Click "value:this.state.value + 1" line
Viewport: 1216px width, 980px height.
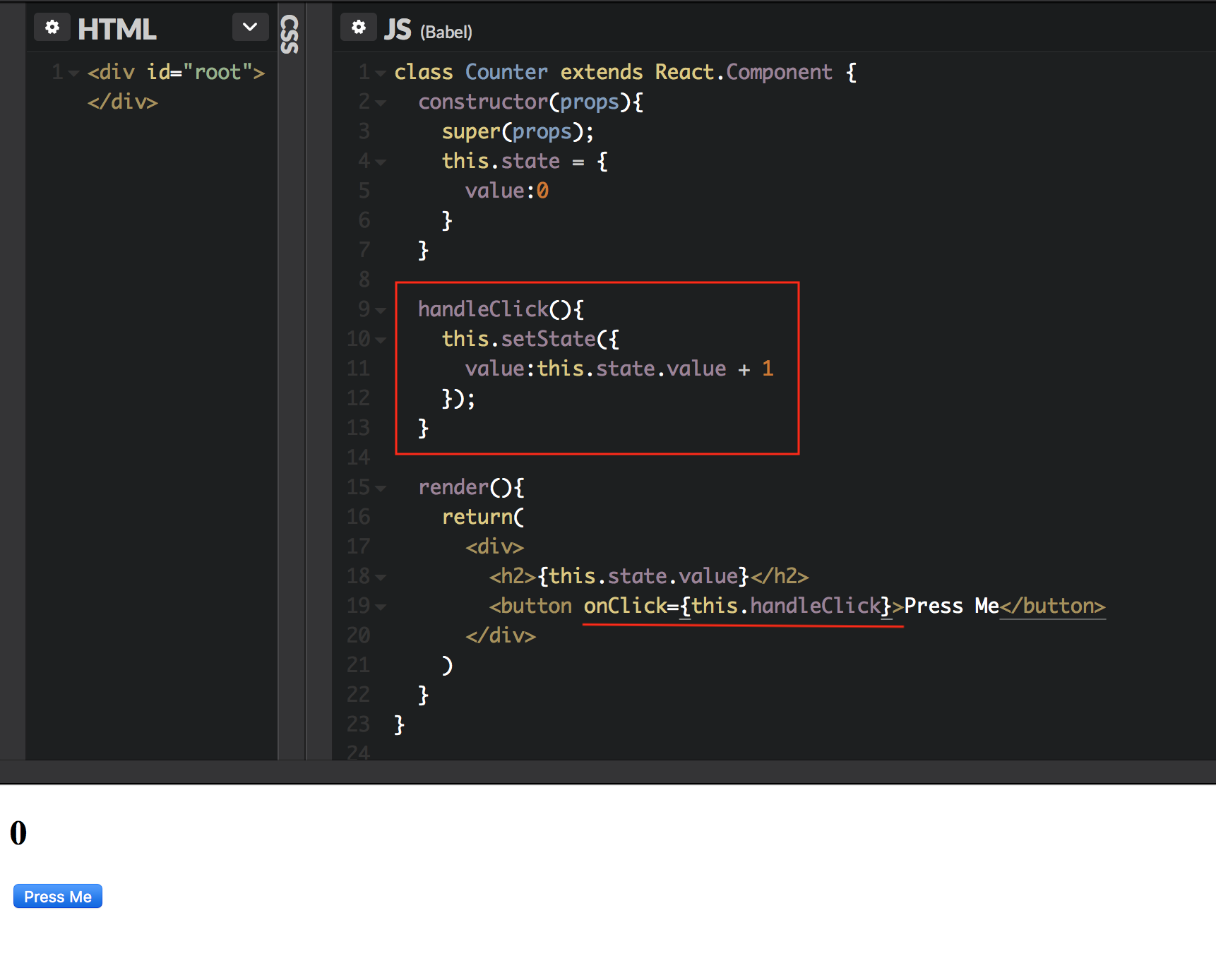pos(619,369)
